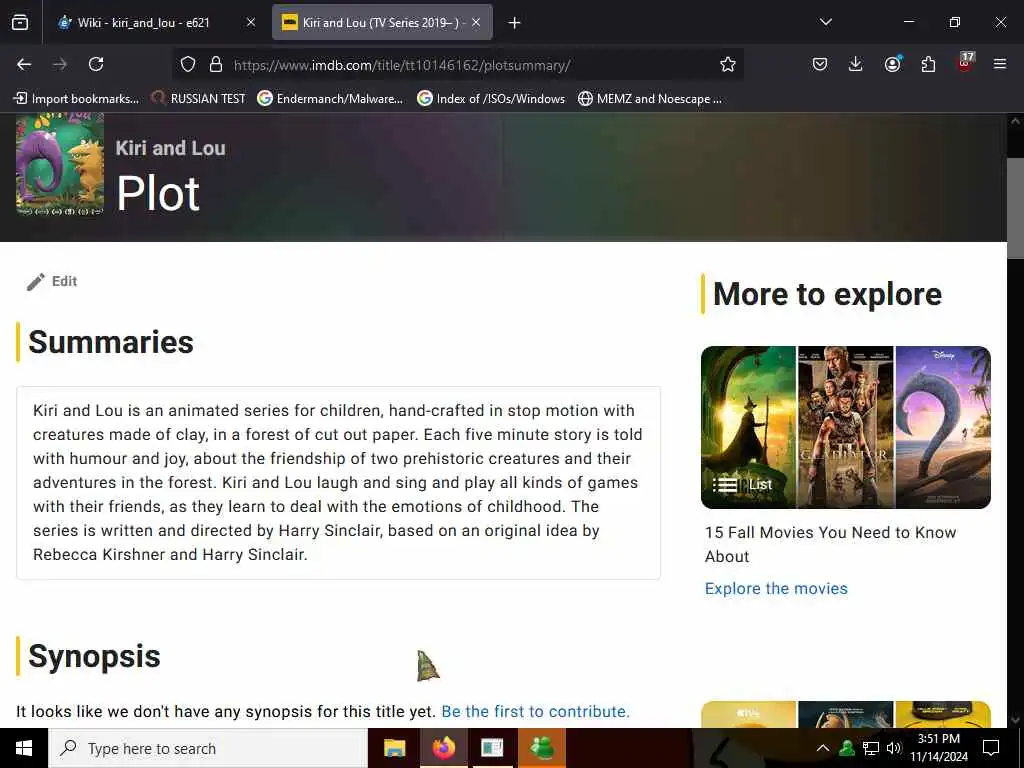This screenshot has width=1024, height=768.
Task: Reload the current page
Action: click(x=96, y=64)
